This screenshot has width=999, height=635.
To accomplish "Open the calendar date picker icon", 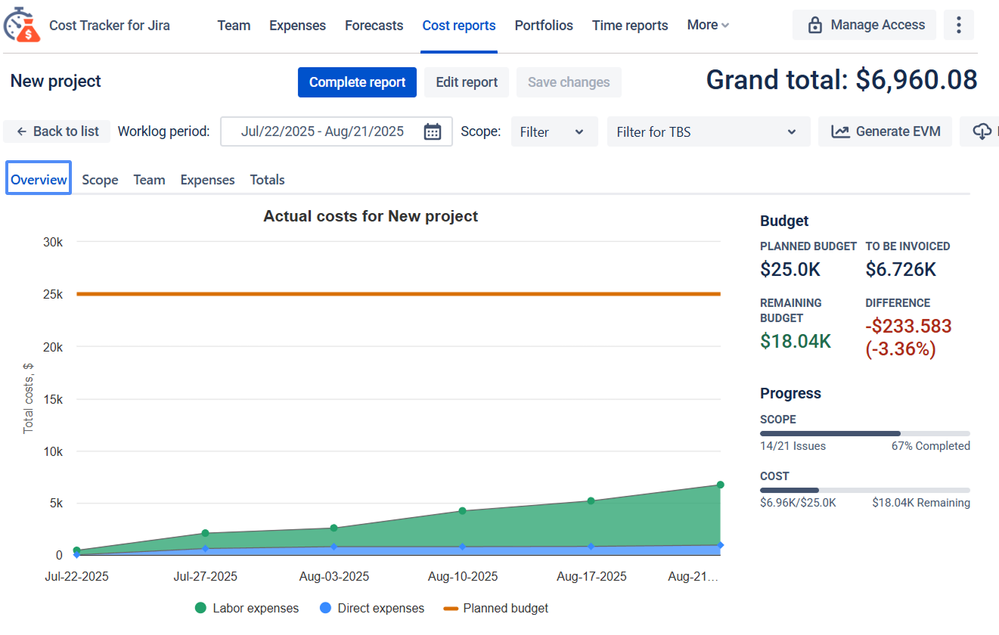I will click(432, 132).
